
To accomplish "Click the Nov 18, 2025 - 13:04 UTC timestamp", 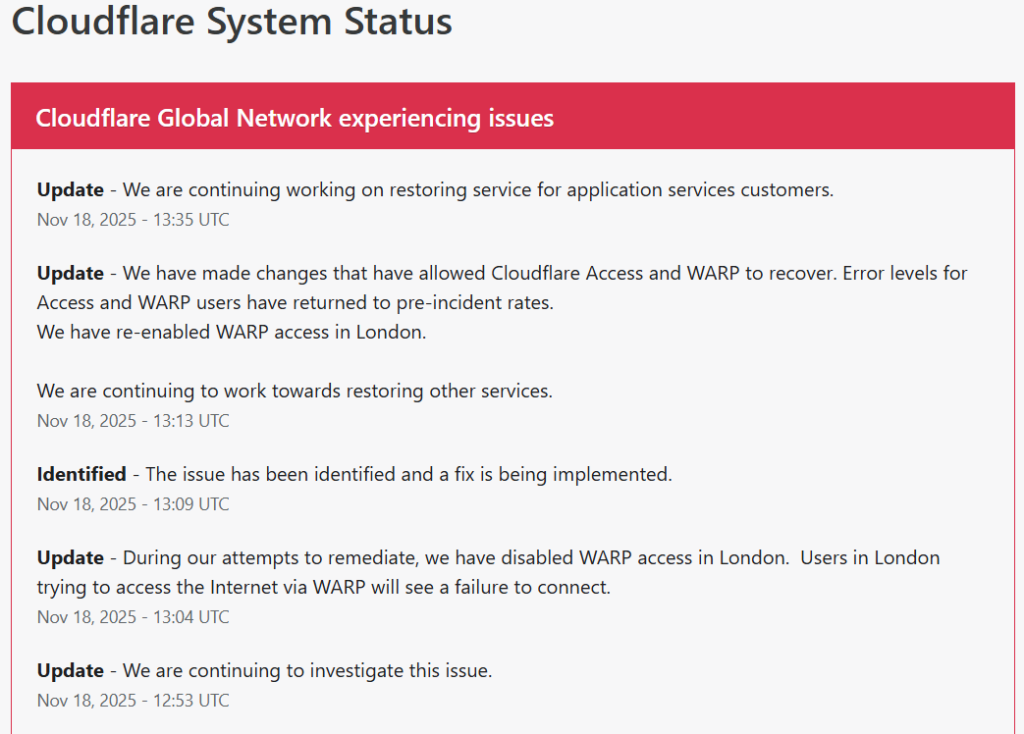I will (133, 616).
